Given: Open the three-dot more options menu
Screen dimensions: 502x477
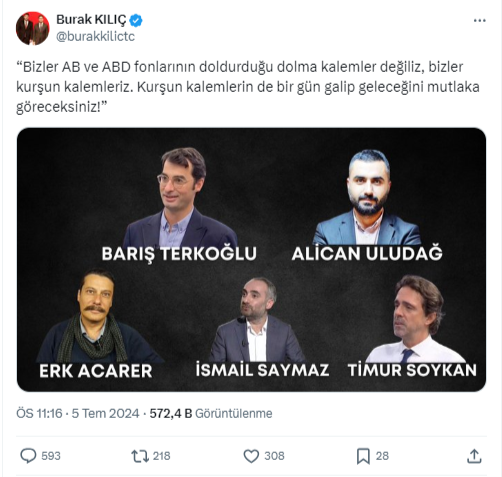Looking at the screenshot, I should click(x=479, y=21).
